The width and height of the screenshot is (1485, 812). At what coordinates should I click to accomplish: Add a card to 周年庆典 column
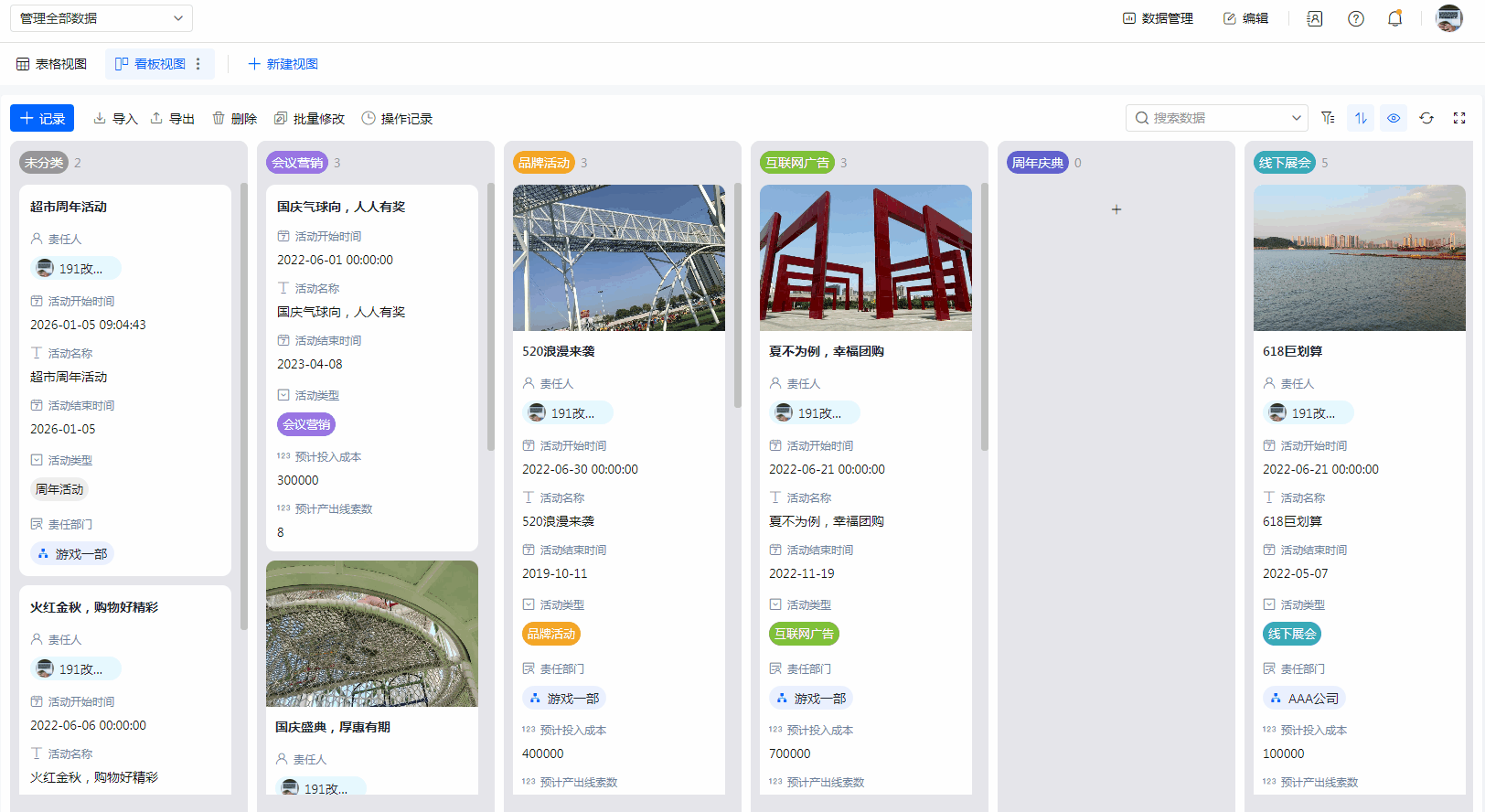[x=1116, y=209]
